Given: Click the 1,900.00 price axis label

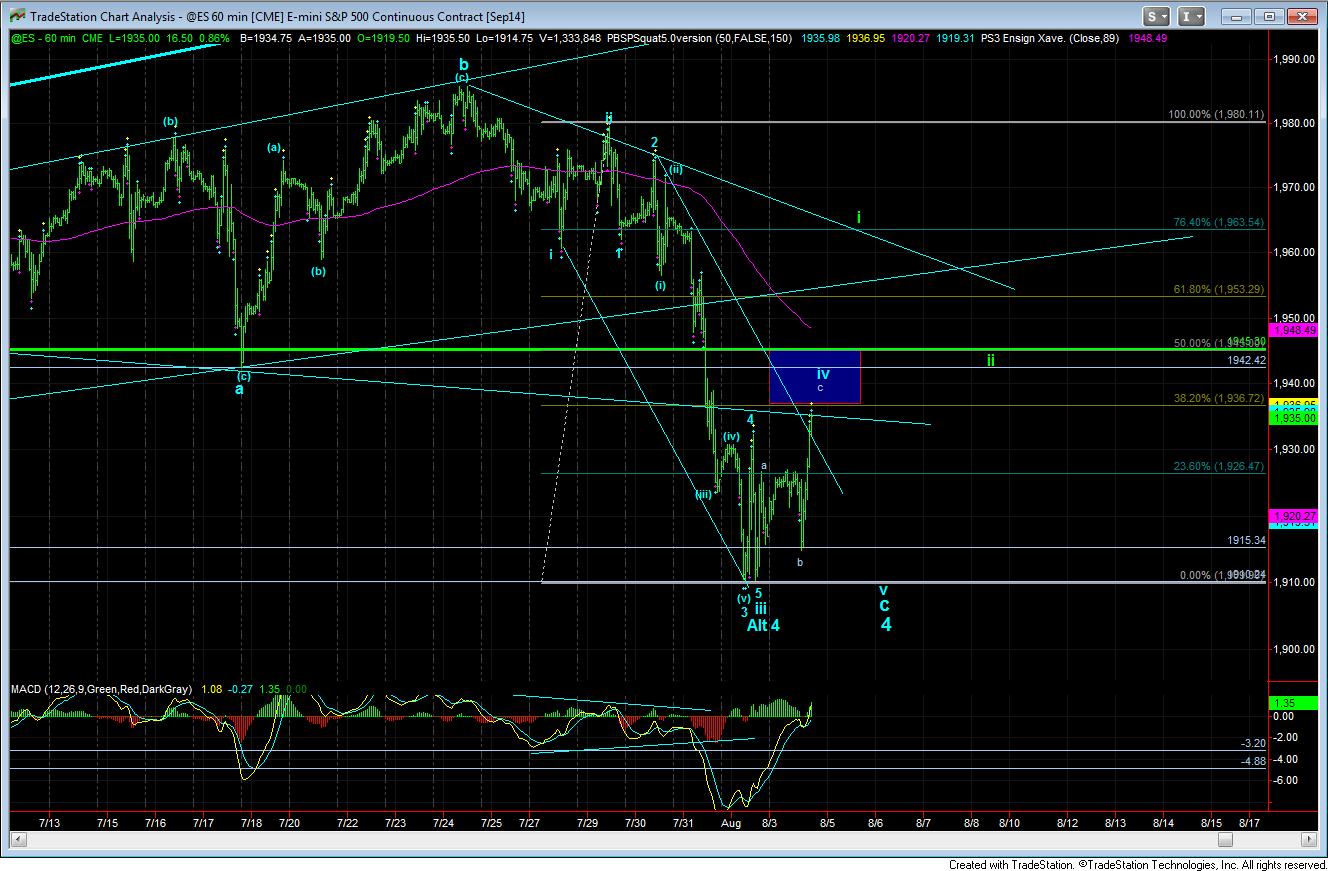Looking at the screenshot, I should click(1293, 648).
